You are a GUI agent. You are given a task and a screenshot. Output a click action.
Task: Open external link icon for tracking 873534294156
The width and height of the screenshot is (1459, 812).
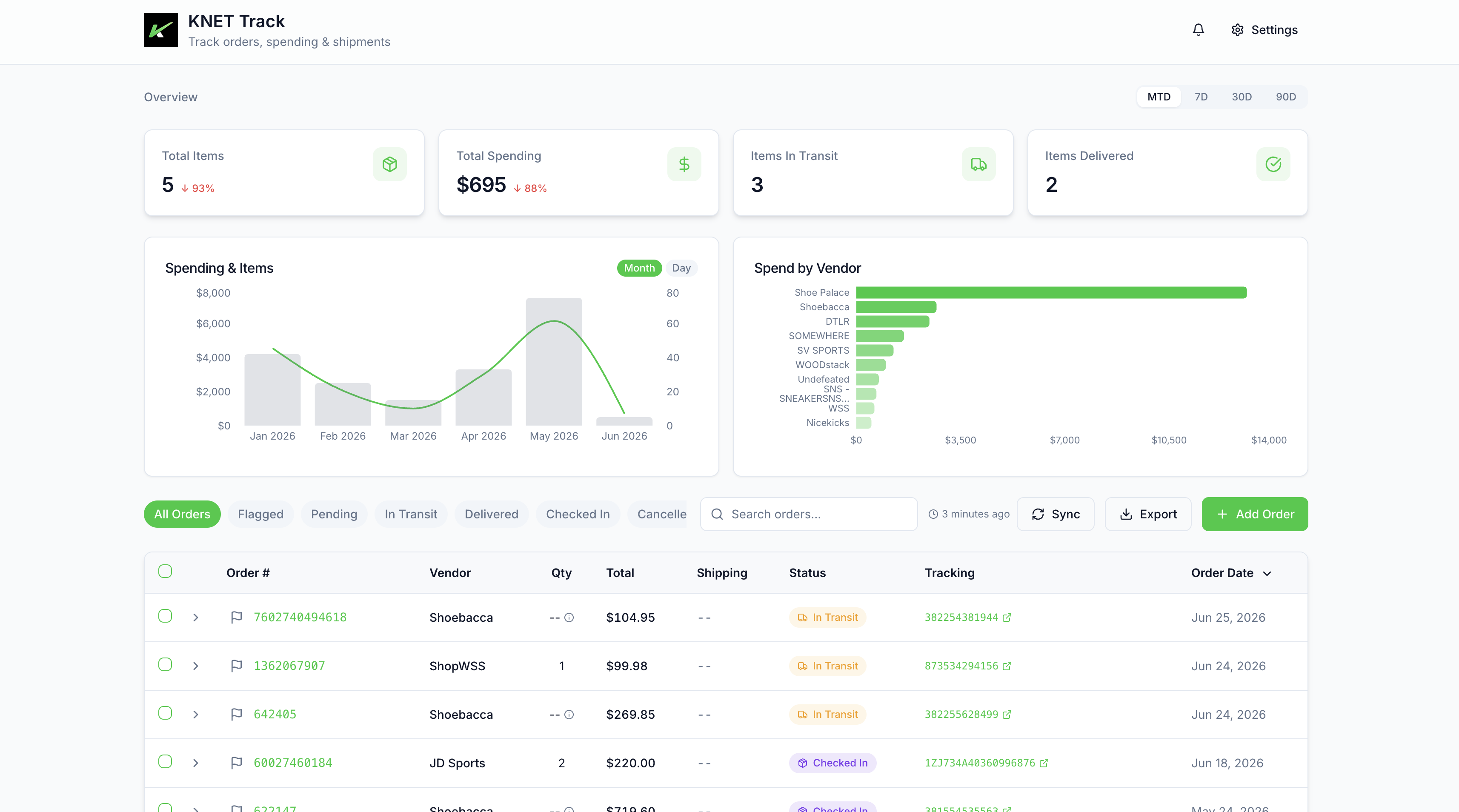tap(1007, 666)
